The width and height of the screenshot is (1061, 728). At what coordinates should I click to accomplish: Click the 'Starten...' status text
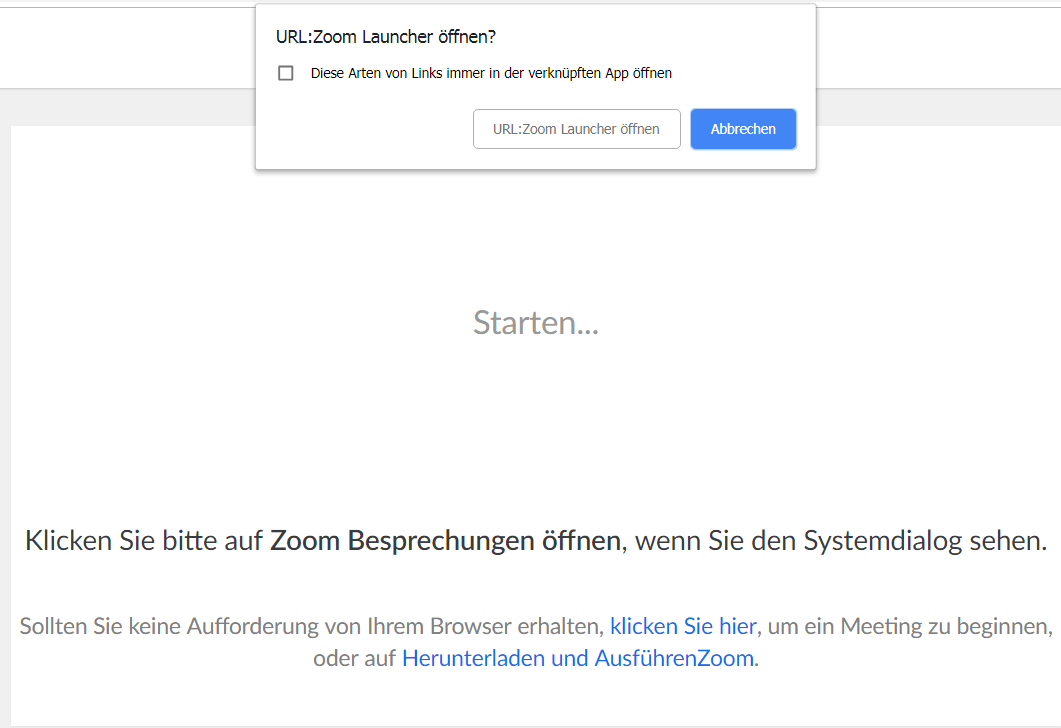pyautogui.click(x=536, y=323)
